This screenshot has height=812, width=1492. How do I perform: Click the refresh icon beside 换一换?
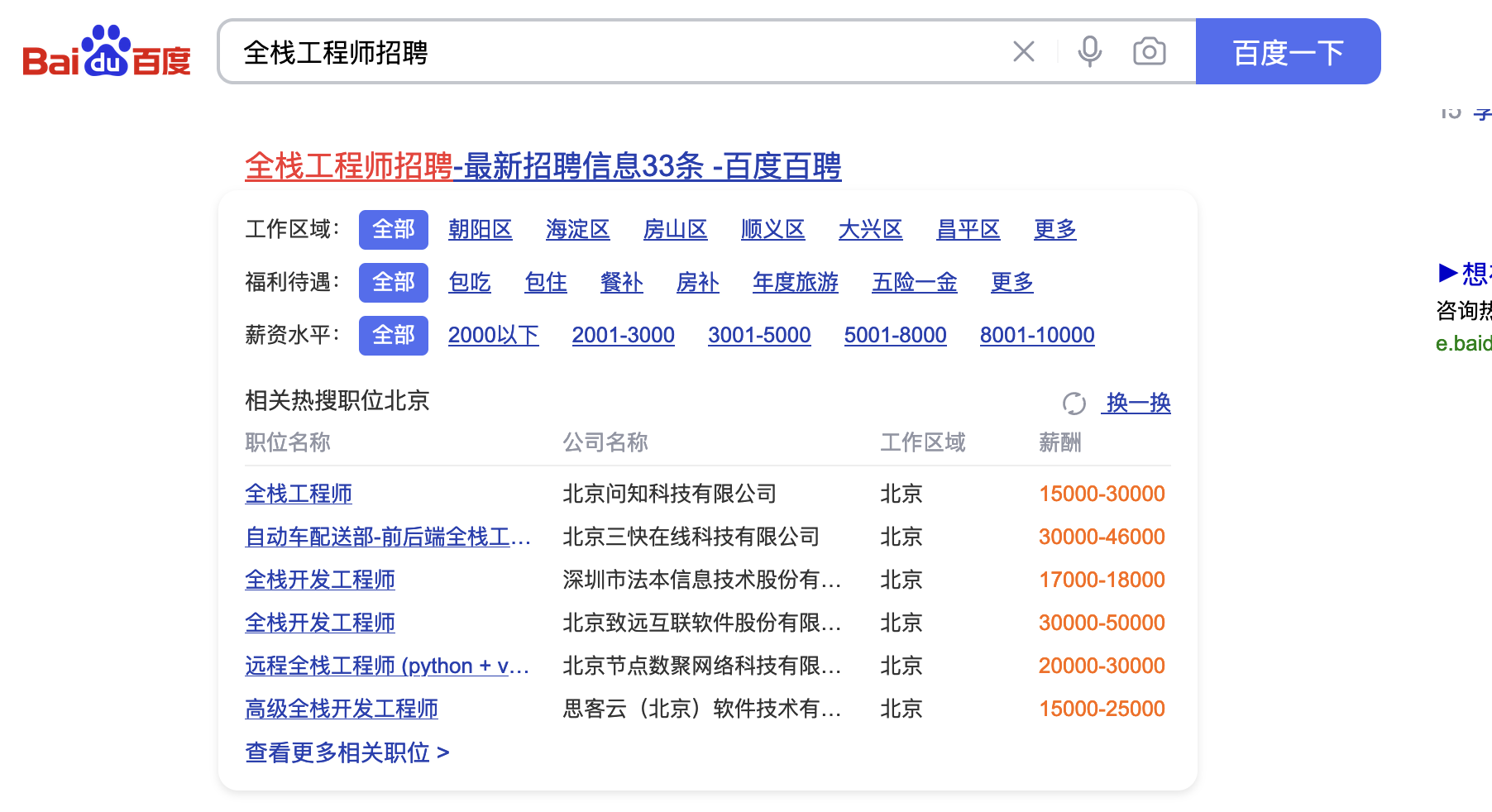click(1074, 404)
